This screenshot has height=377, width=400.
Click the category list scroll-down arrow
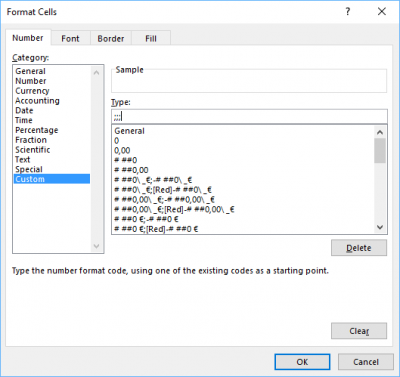[96, 246]
